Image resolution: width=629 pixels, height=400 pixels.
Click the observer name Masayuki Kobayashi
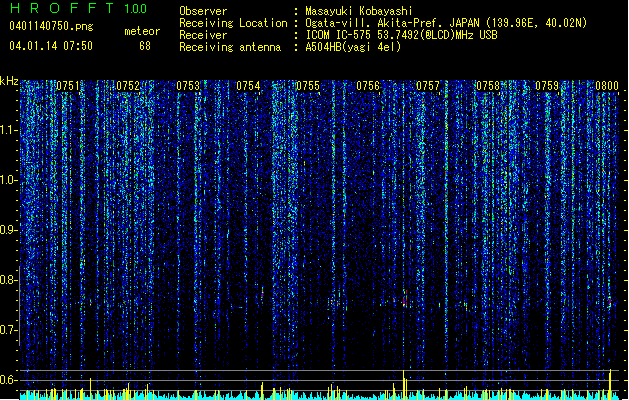tap(359, 11)
